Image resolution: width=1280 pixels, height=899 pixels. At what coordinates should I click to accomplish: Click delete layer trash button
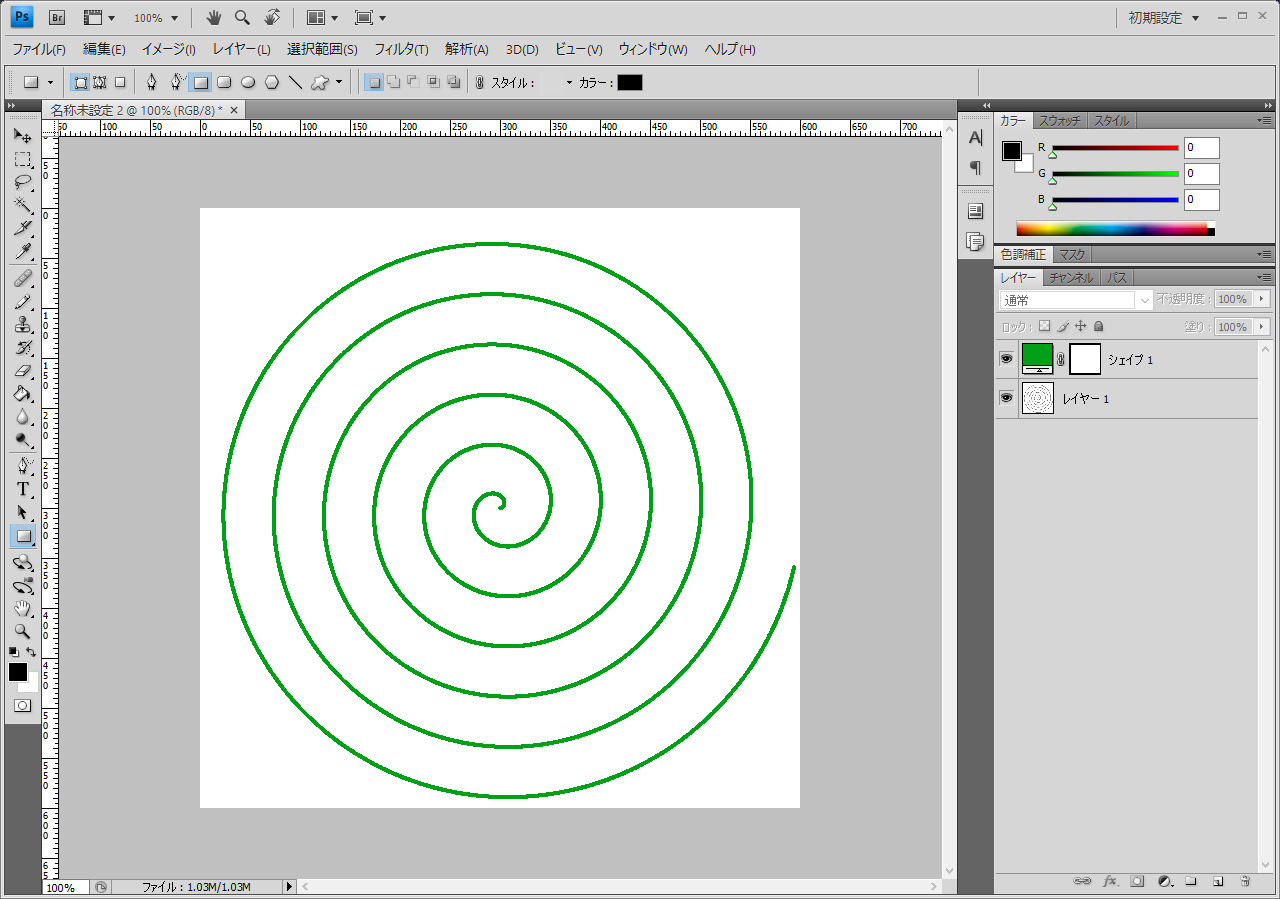[x=1245, y=882]
